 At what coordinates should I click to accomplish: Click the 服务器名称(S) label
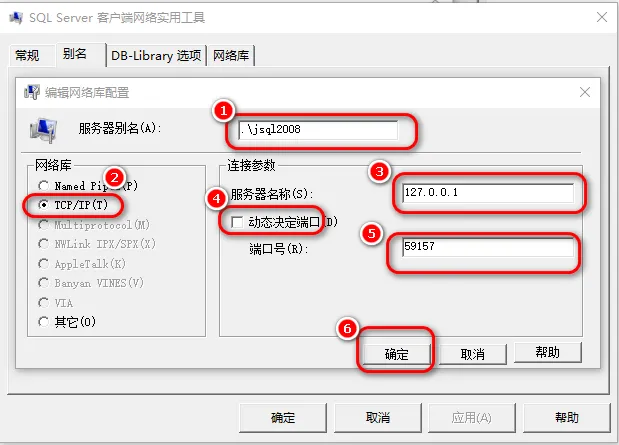click(x=272, y=194)
